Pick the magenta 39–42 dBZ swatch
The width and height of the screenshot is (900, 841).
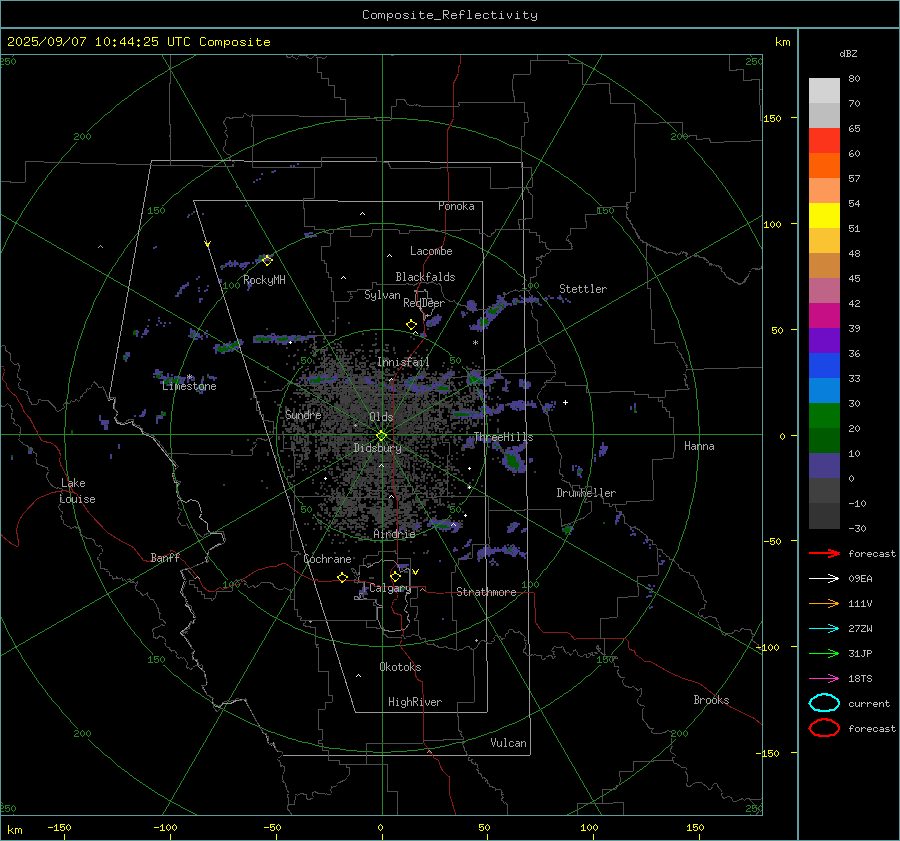[x=824, y=315]
